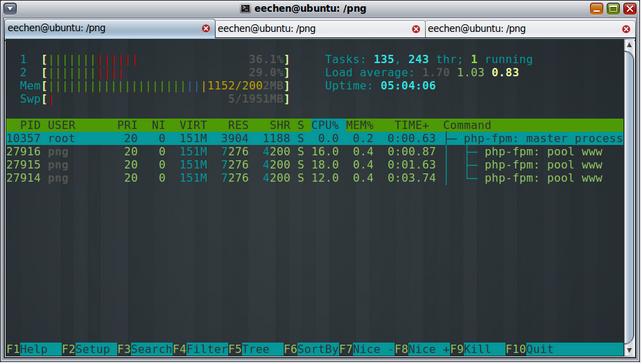
Task: Click F10 Quit
Action: pos(530,349)
